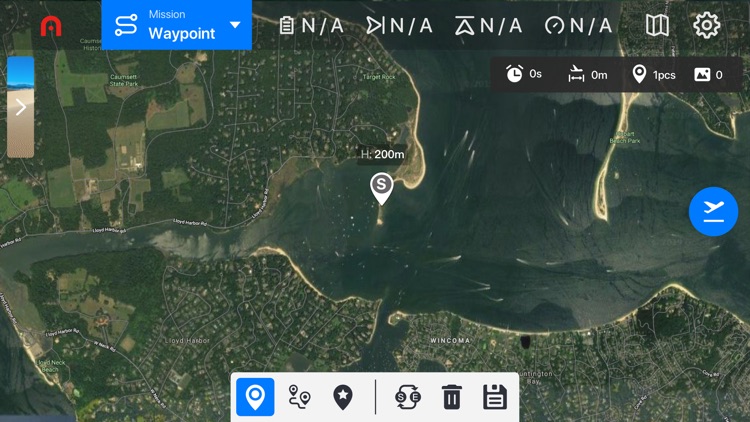This screenshot has width=750, height=422.
Task: Expand the camera preview side panel
Action: (21, 107)
